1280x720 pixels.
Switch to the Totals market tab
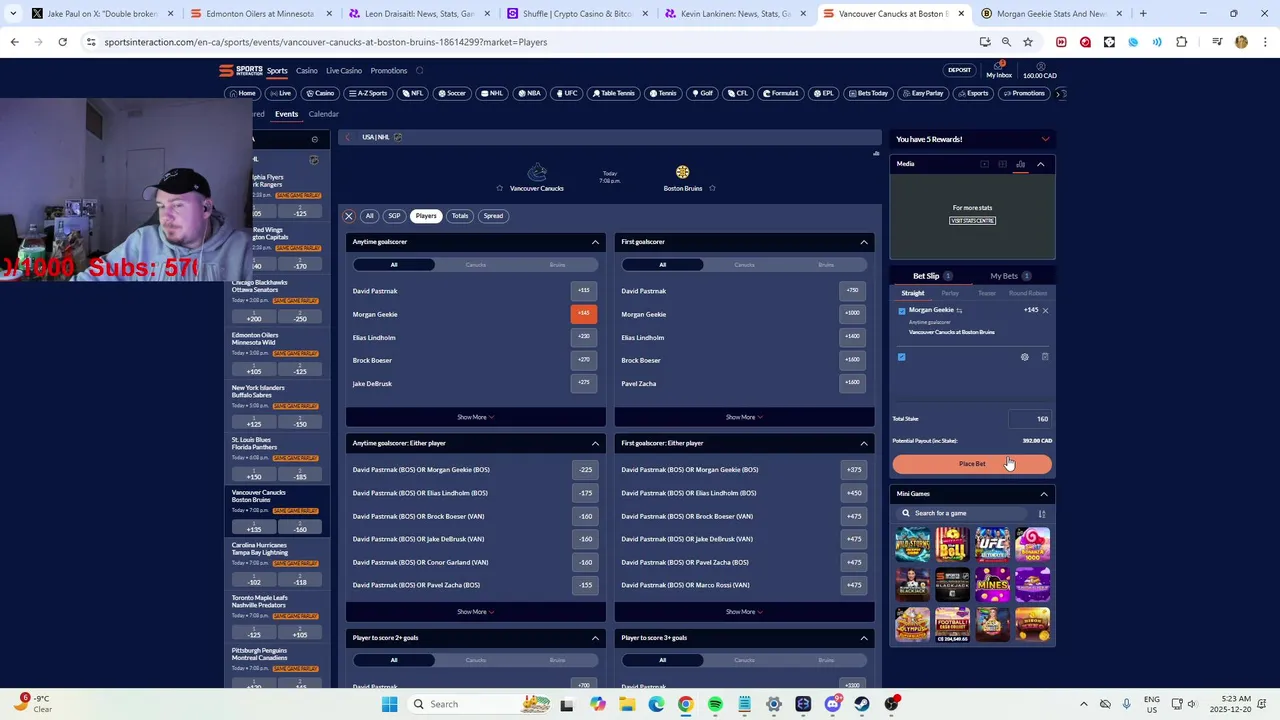pyautogui.click(x=460, y=216)
